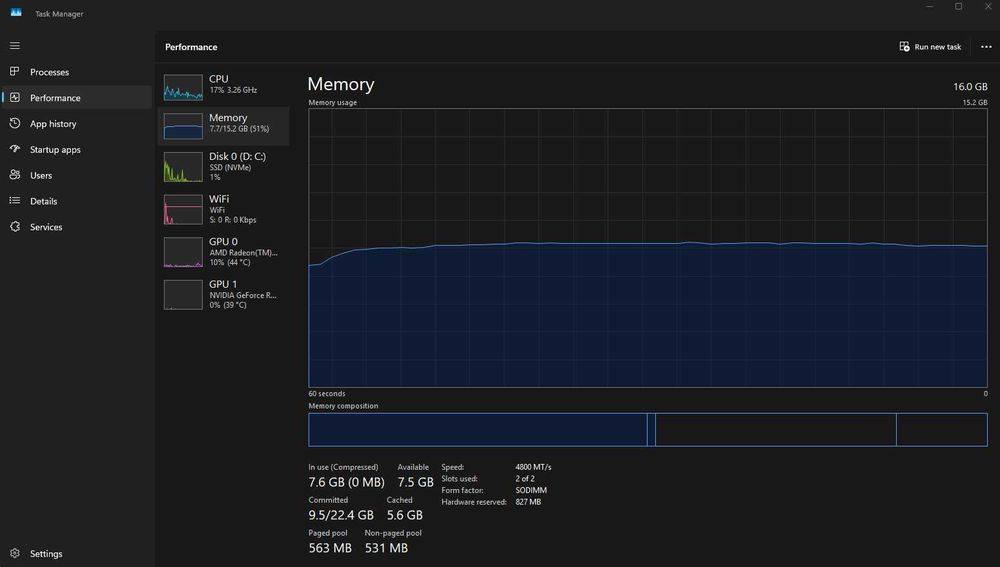This screenshot has width=1000, height=567.
Task: Select the Users icon in sidebar
Action: (x=15, y=175)
